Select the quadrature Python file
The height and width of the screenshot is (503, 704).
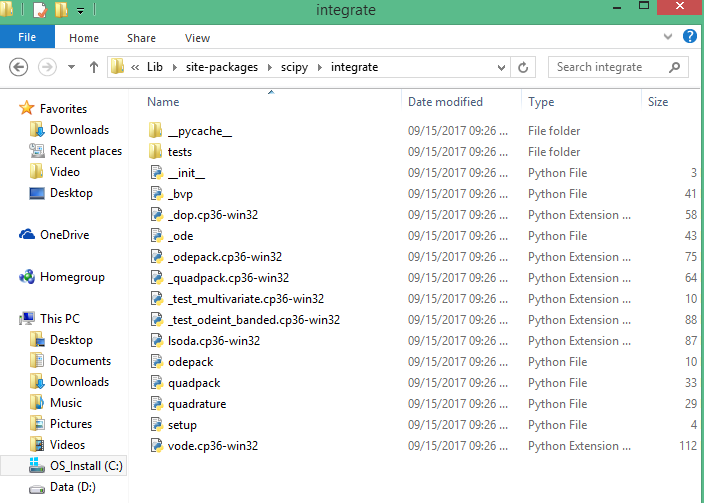[196, 404]
